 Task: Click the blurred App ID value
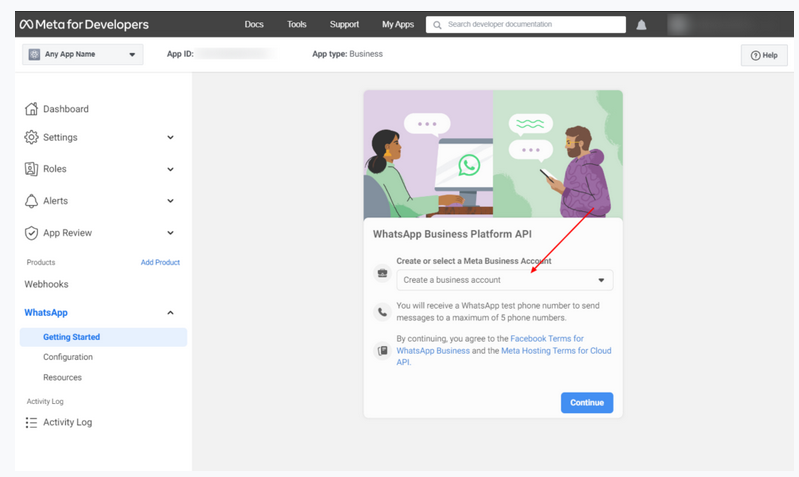click(236, 54)
